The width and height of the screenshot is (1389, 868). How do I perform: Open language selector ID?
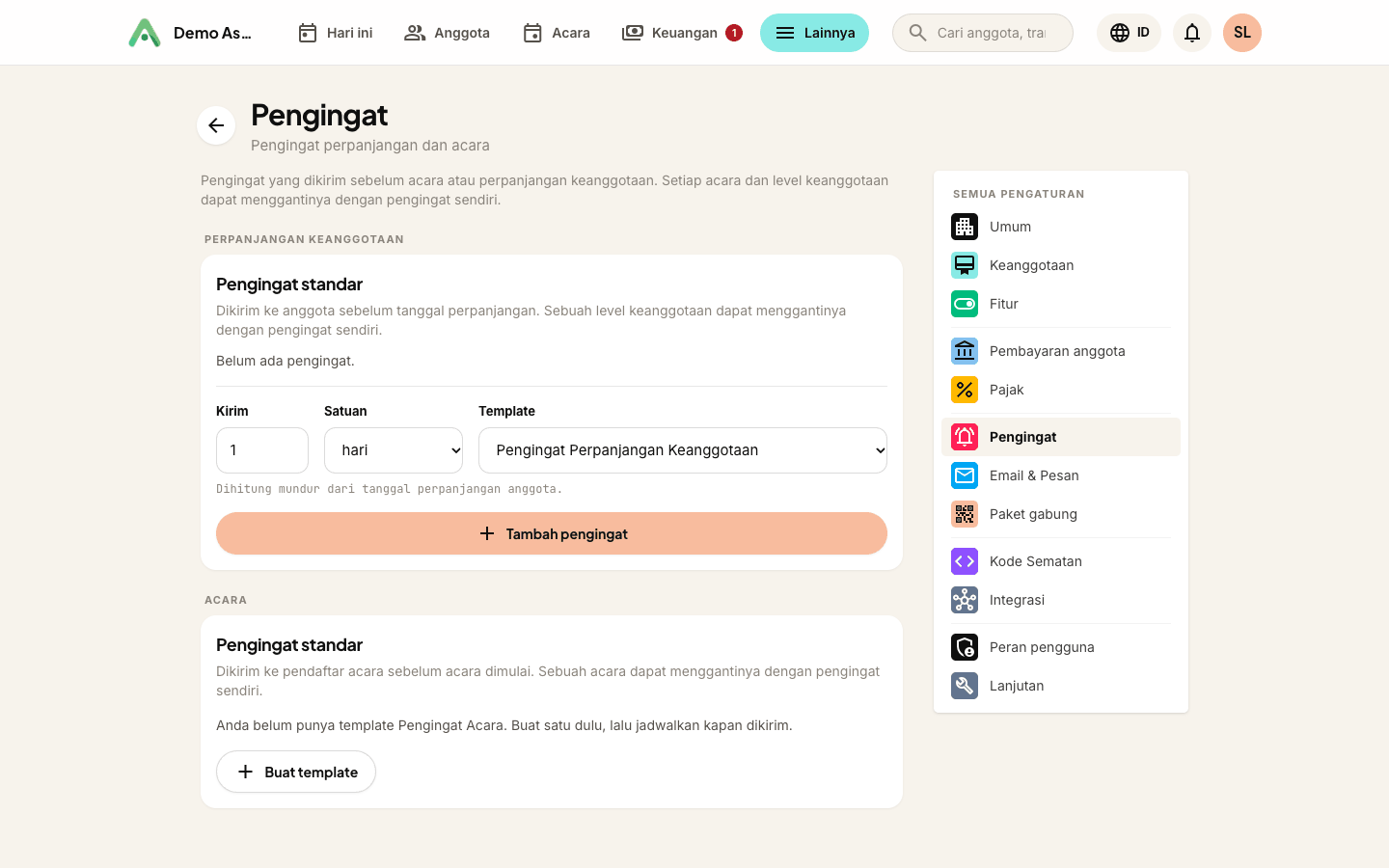pos(1129,33)
